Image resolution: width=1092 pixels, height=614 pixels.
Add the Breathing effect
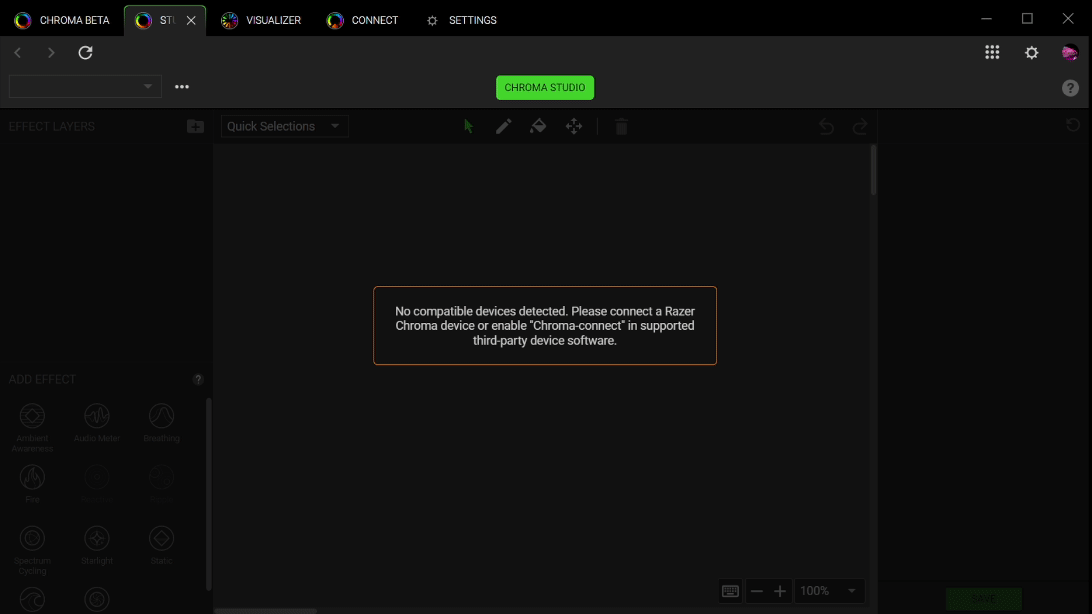click(x=162, y=416)
